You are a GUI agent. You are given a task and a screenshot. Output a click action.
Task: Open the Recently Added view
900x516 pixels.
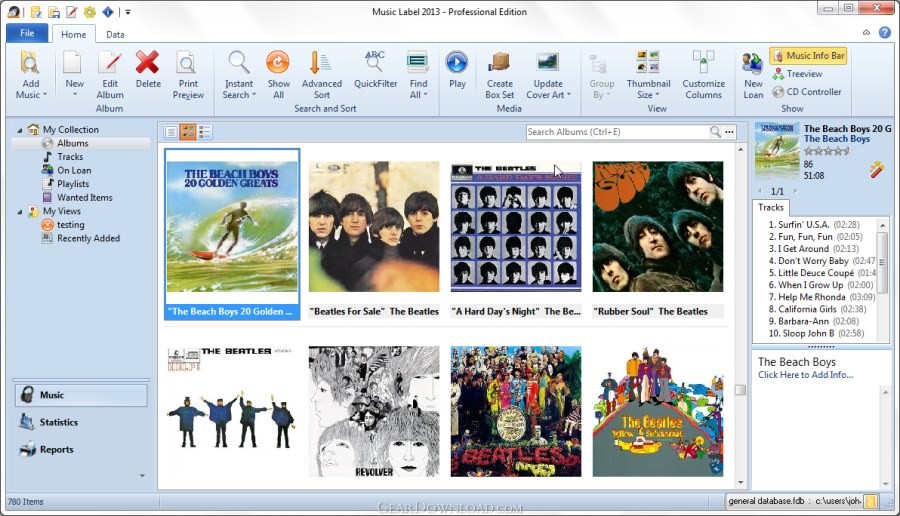coord(88,238)
